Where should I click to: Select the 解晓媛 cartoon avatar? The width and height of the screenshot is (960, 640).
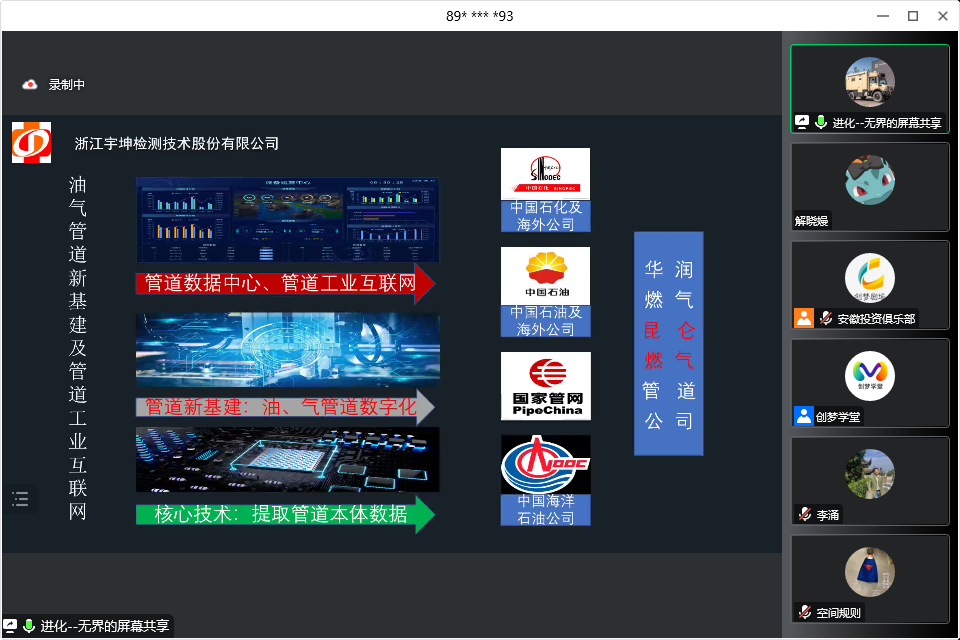870,180
